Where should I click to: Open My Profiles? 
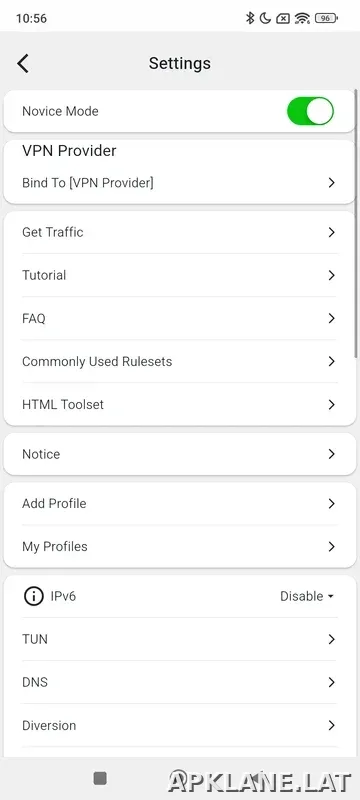179,546
